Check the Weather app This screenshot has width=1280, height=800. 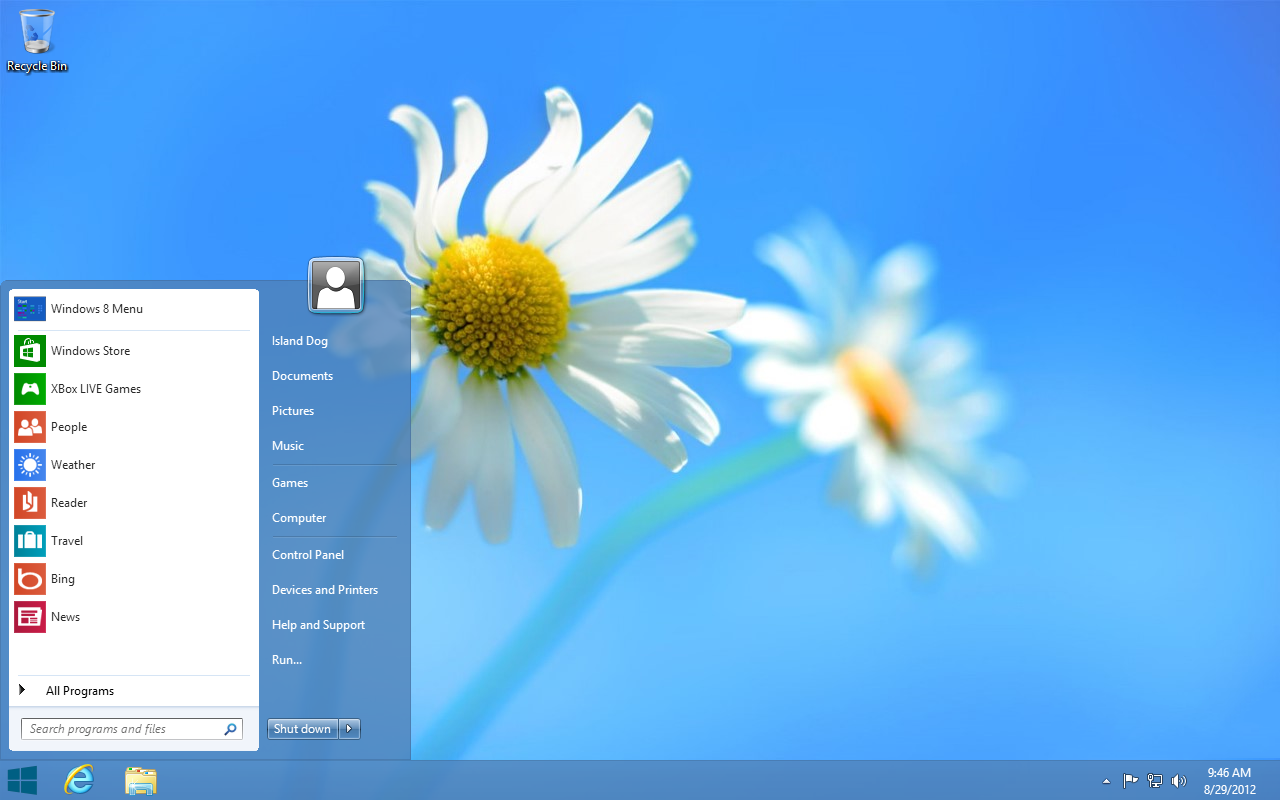click(73, 464)
